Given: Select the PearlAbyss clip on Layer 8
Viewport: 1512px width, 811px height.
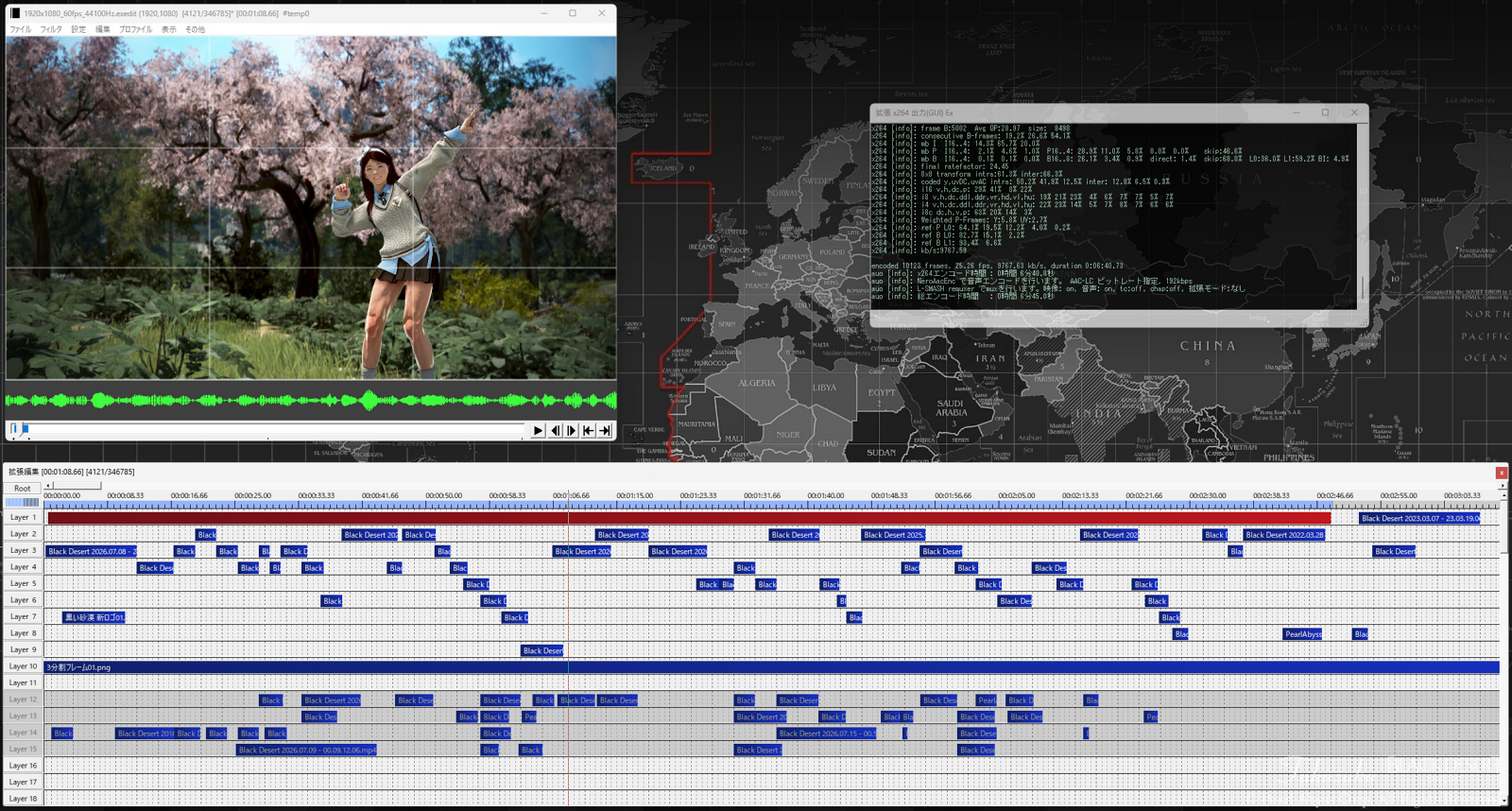Looking at the screenshot, I should point(1302,634).
